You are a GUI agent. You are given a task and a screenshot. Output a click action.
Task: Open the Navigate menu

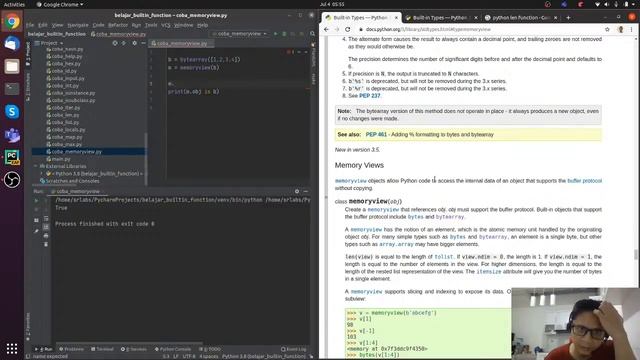(78, 25)
